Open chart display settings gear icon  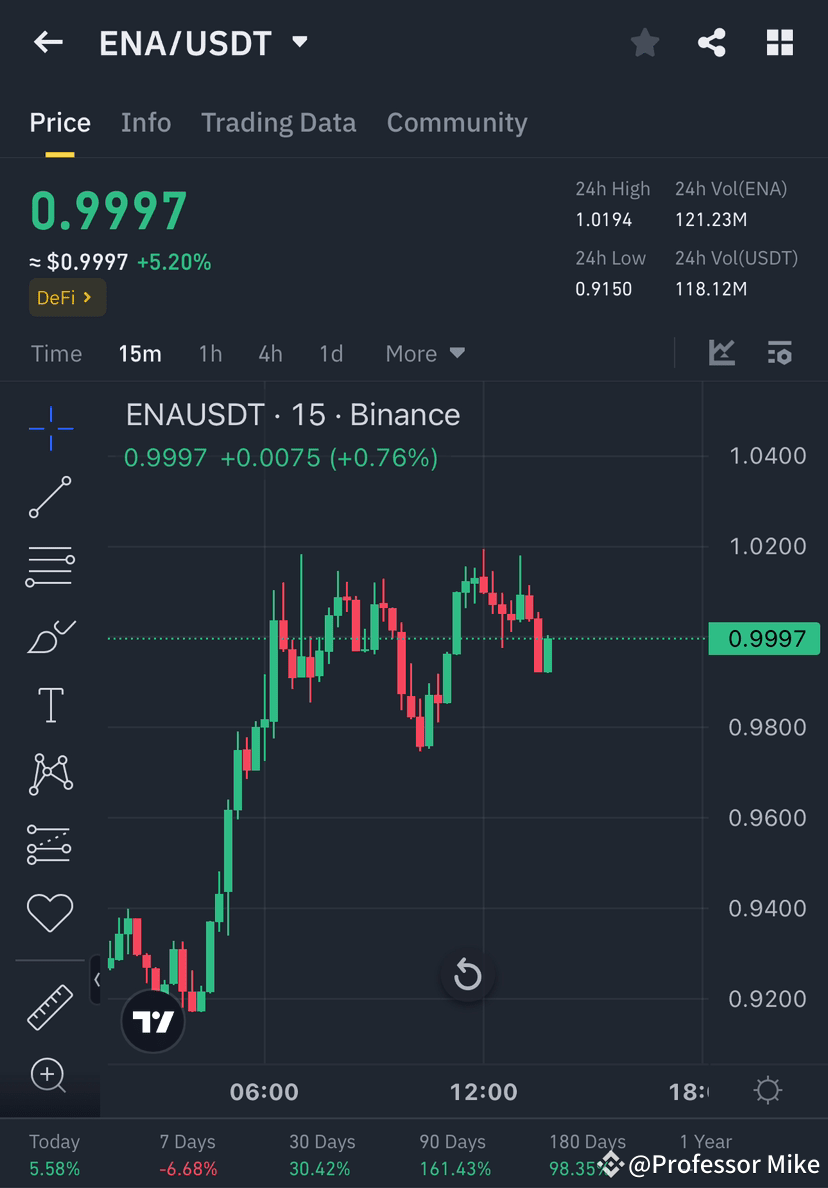[779, 352]
